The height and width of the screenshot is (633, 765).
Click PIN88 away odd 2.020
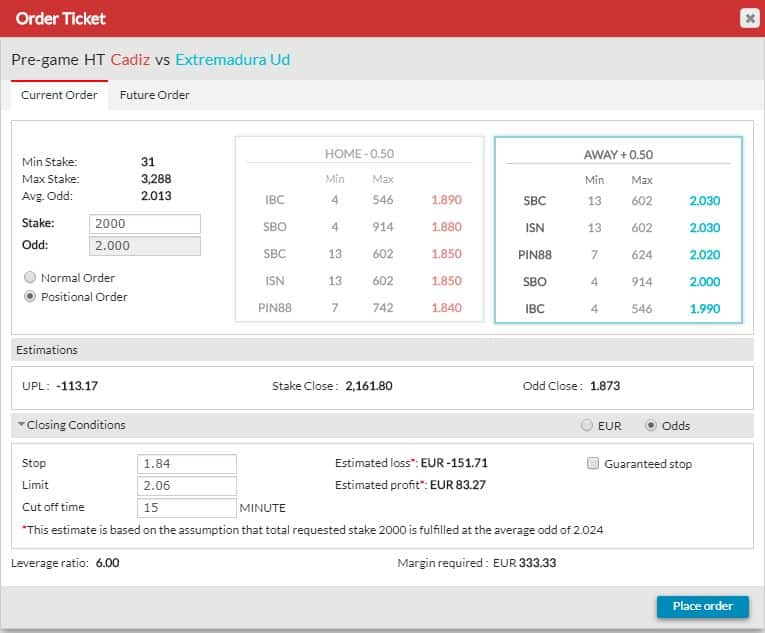click(705, 255)
